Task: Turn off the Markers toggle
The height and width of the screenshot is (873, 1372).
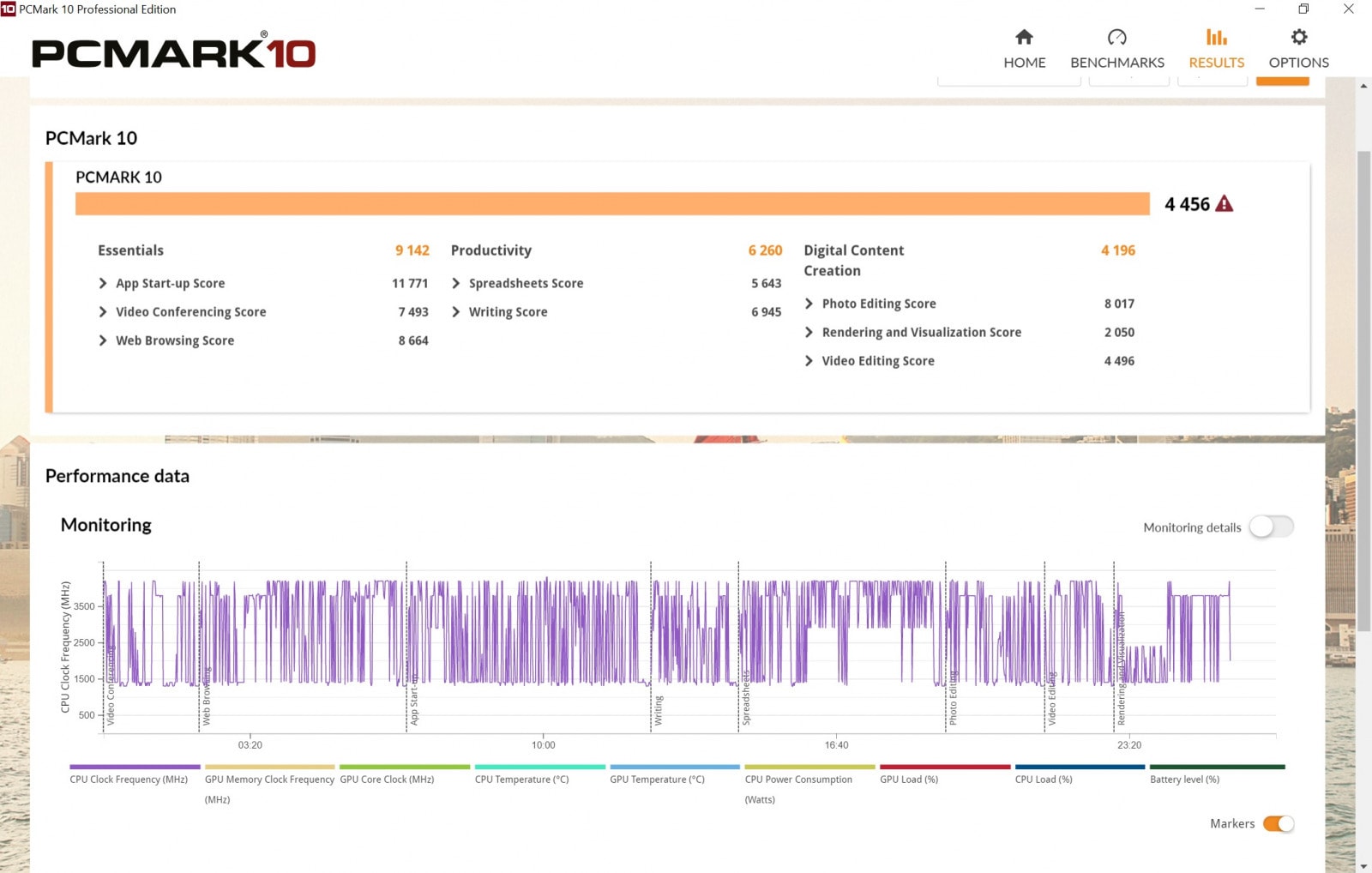Action: coord(1278,823)
